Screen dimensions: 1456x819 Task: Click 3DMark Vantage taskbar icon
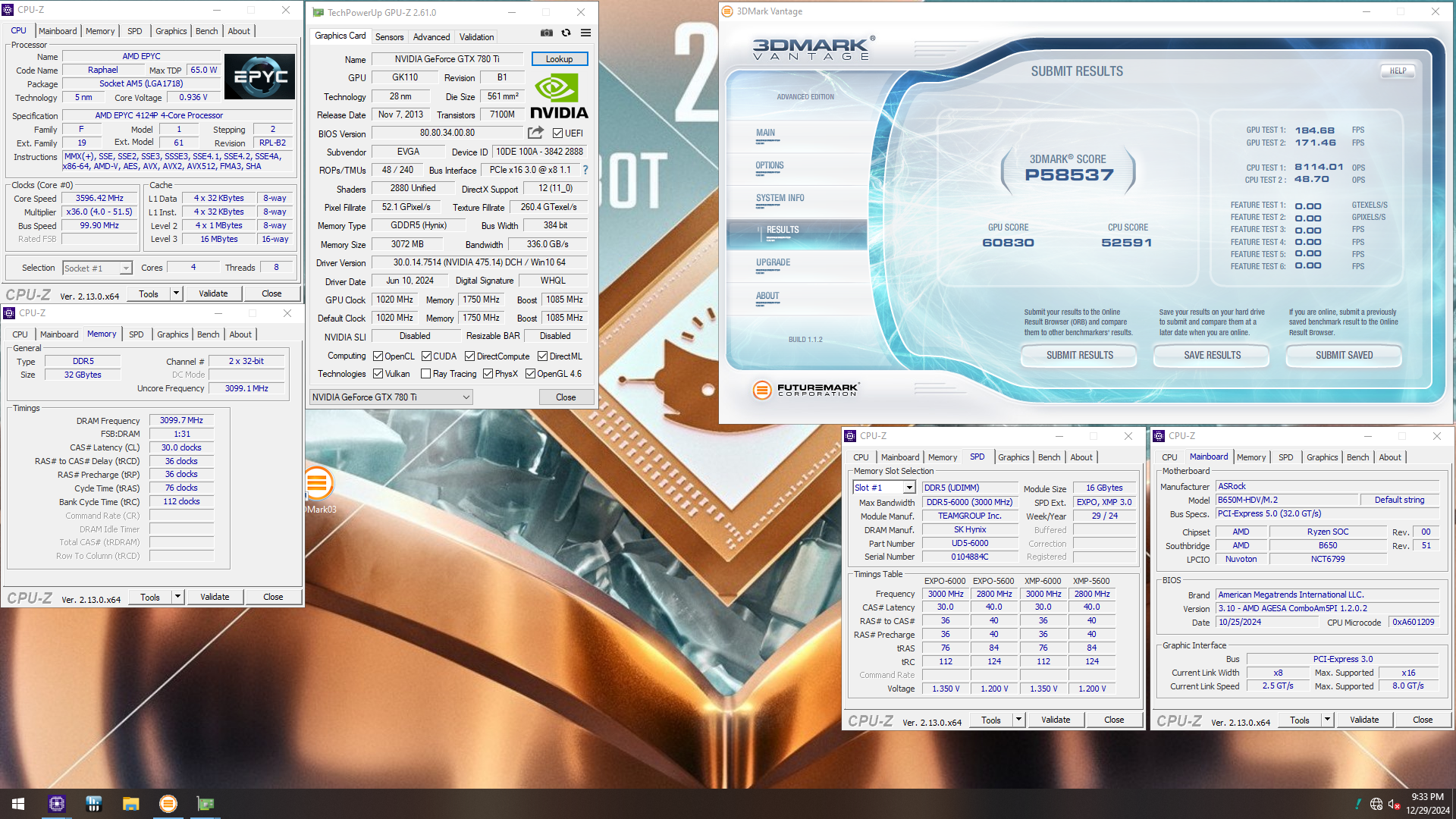pos(168,804)
